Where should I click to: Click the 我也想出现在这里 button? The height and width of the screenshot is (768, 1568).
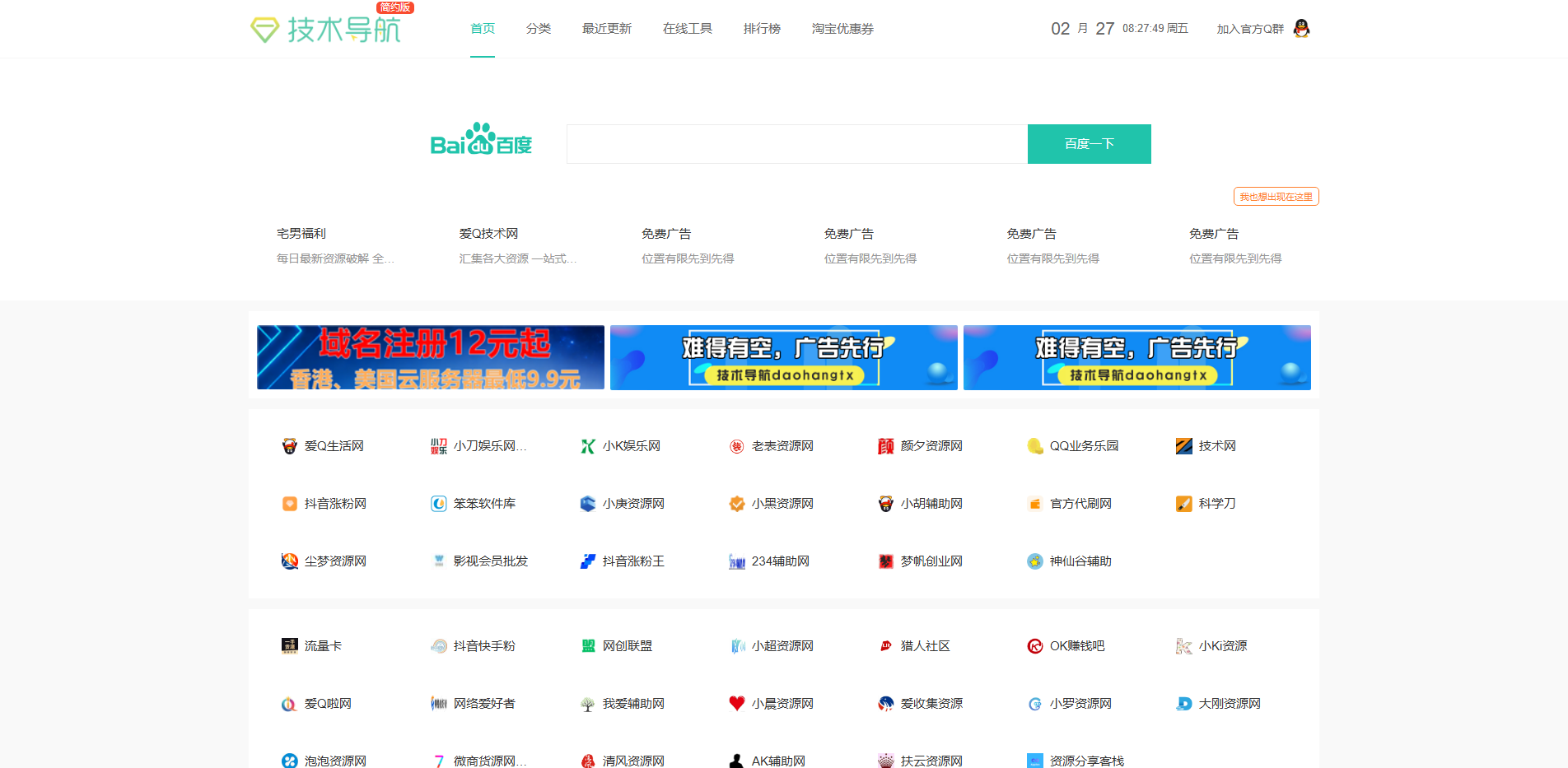(1275, 196)
